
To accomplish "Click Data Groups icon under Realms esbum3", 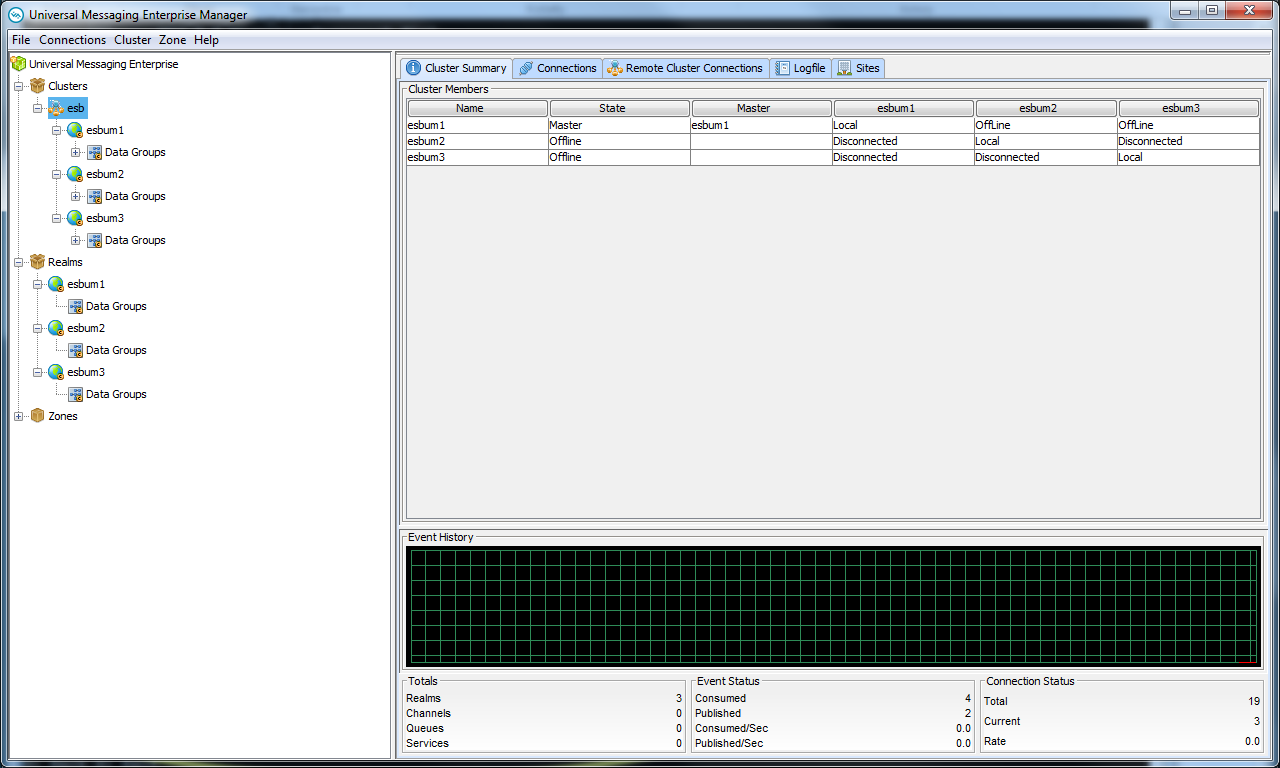I will point(75,394).
